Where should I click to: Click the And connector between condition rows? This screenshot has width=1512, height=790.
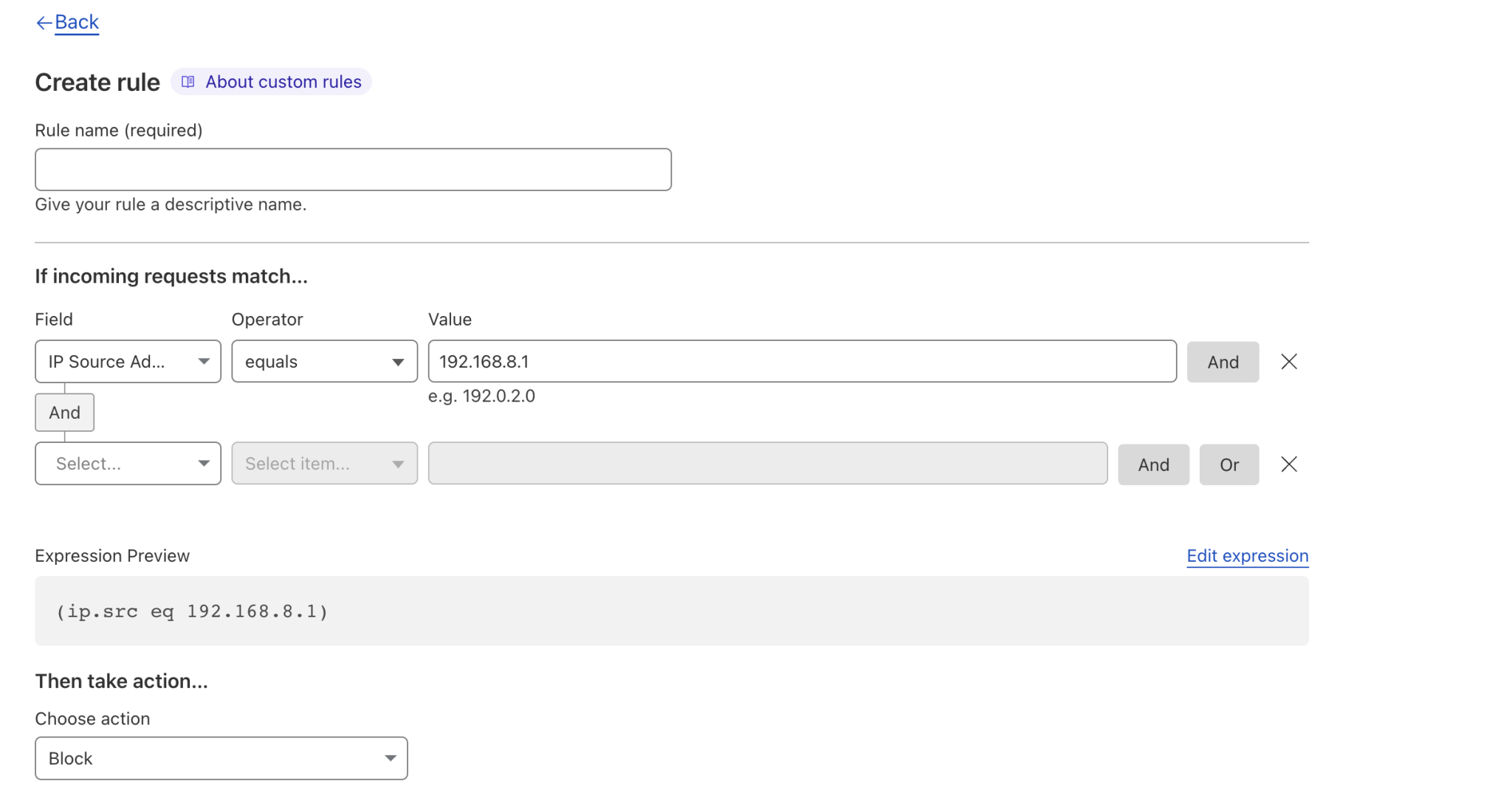click(x=64, y=412)
